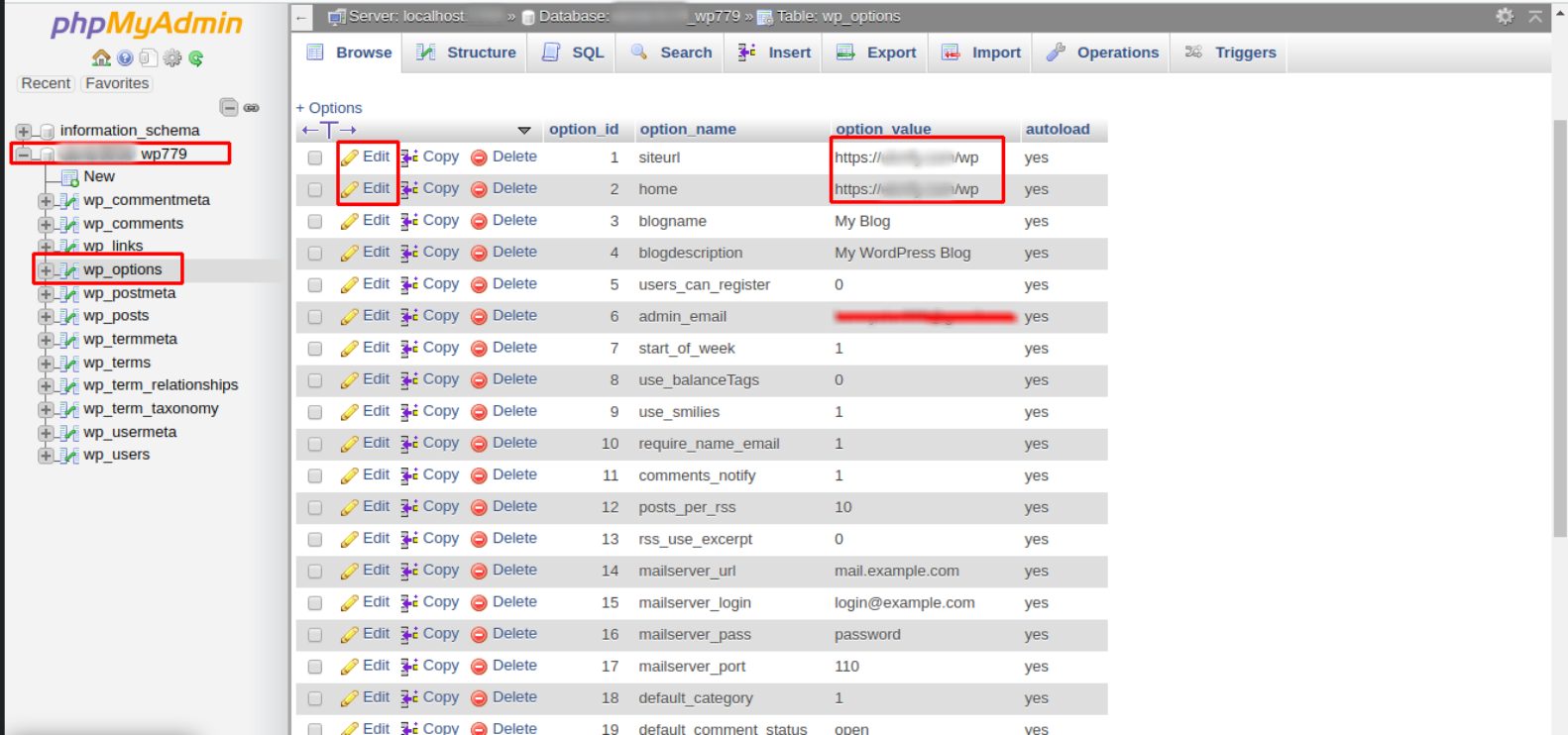
Task: Click the Insert tab
Action: pos(774,52)
